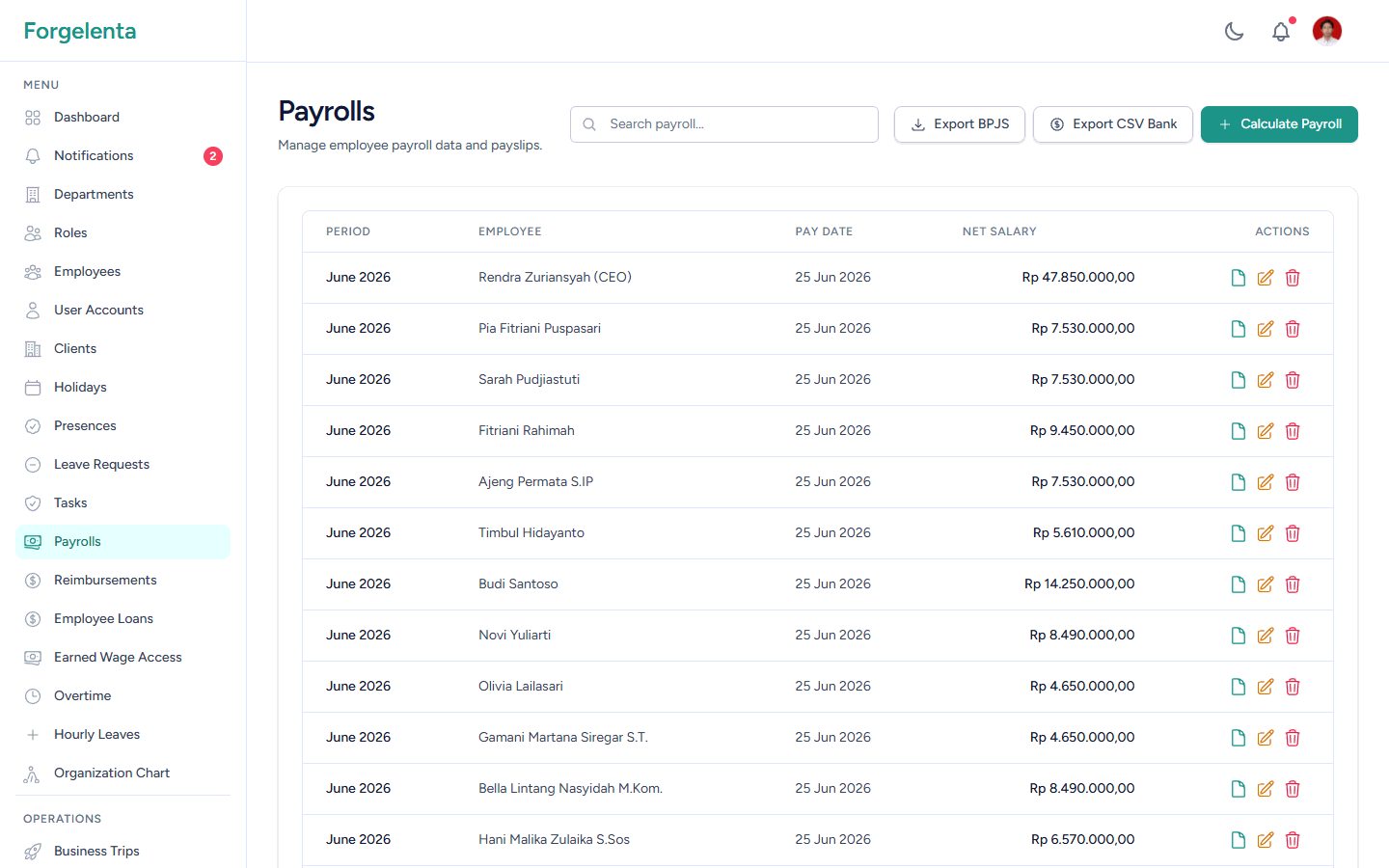The image size is (1389, 868).
Task: Delete payroll of Olivia Lailasari
Action: [x=1293, y=687]
